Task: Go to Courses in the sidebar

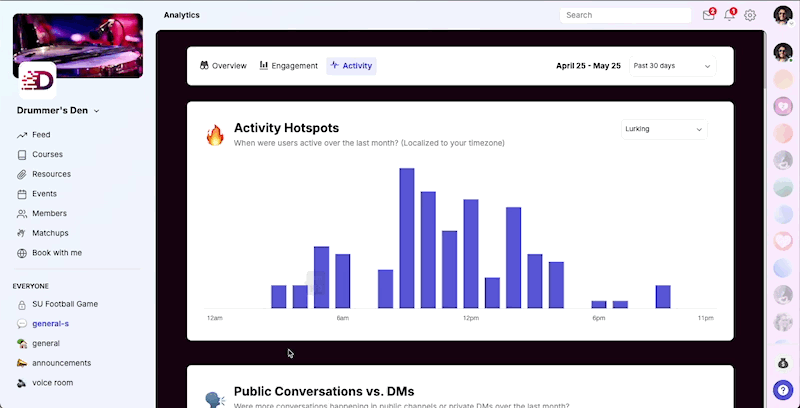Action: click(x=47, y=155)
